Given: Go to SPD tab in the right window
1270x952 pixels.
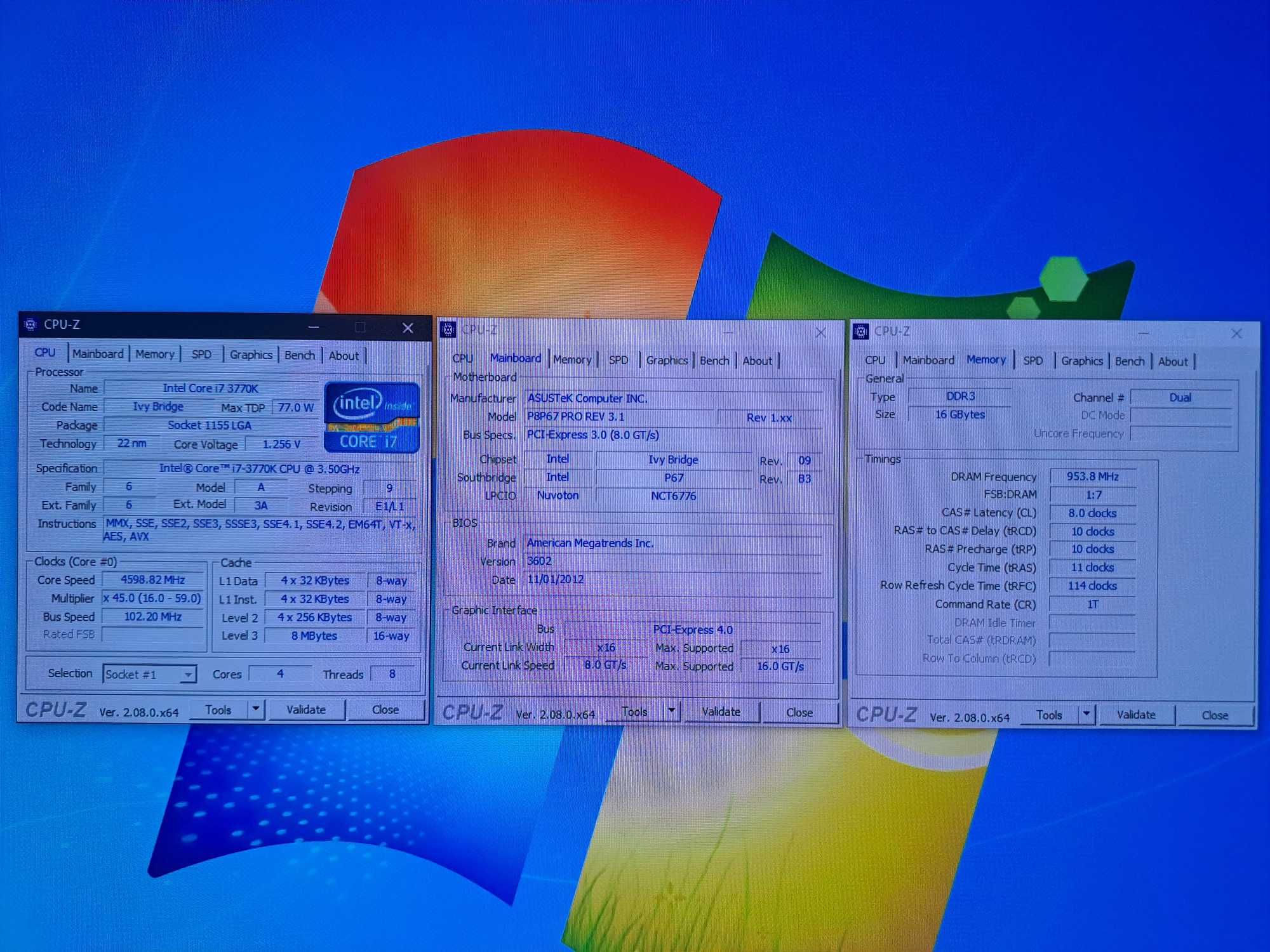Looking at the screenshot, I should [x=1033, y=360].
